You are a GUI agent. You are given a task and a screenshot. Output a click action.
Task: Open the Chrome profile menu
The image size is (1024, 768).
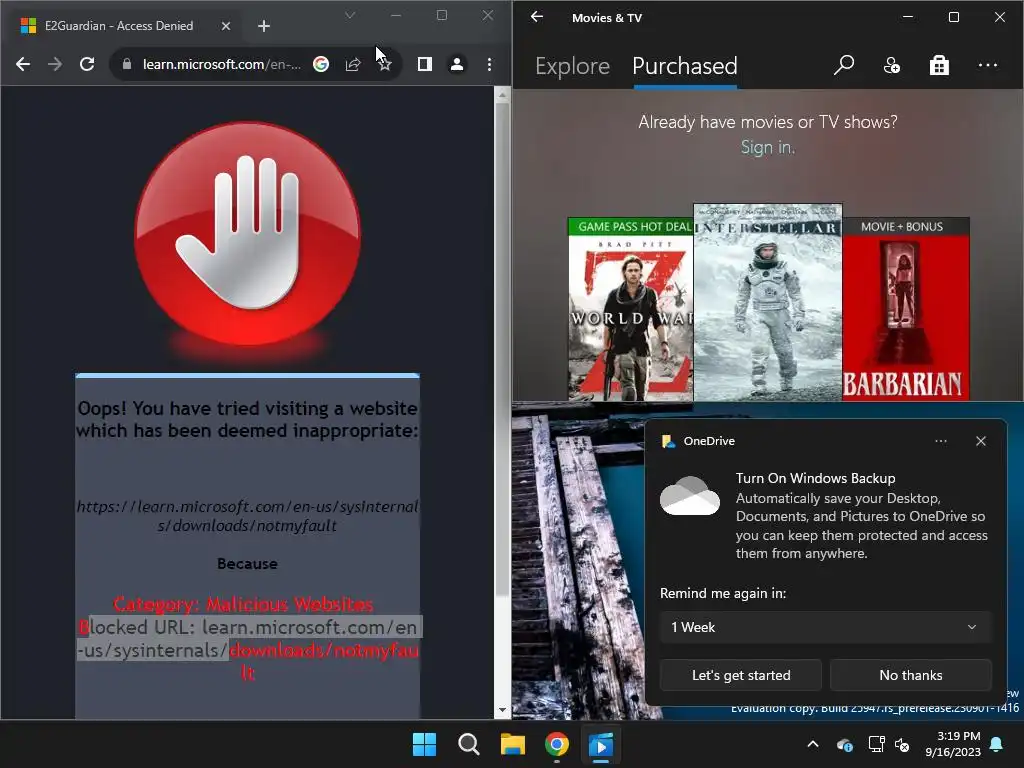pos(457,64)
